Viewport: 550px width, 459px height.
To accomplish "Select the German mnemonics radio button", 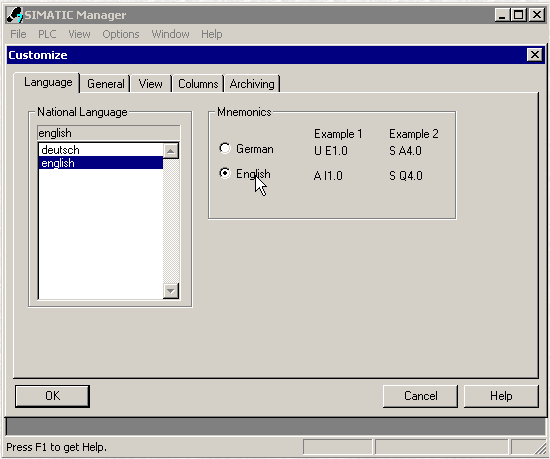I will (225, 148).
